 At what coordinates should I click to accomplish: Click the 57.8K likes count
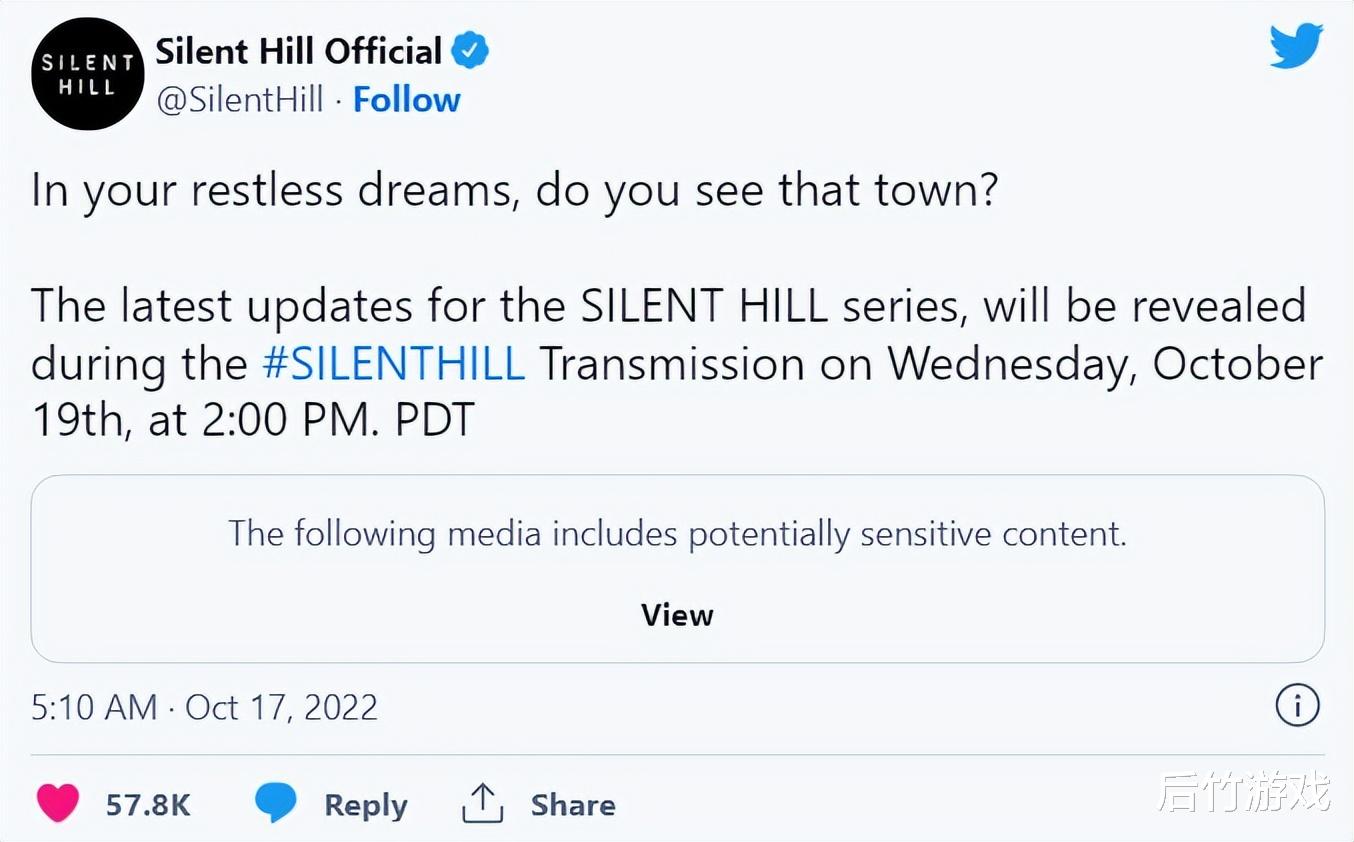pos(148,805)
